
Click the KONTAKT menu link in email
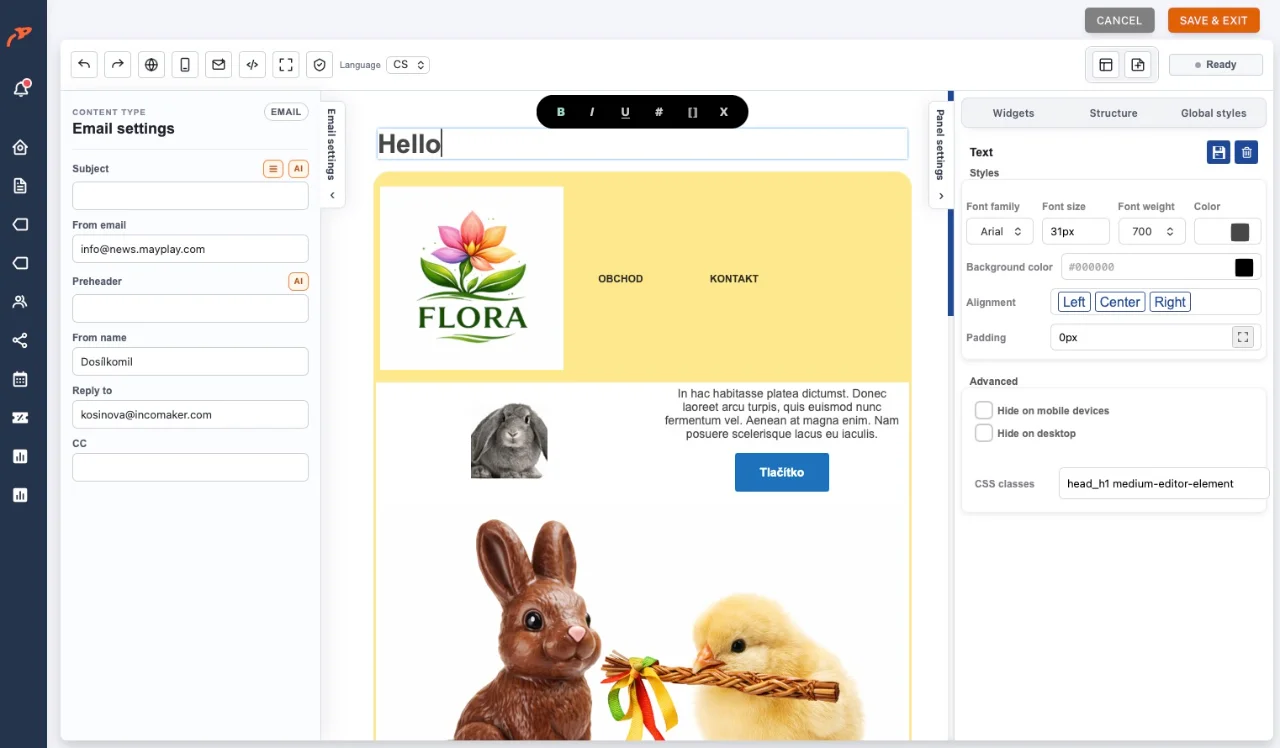734,279
